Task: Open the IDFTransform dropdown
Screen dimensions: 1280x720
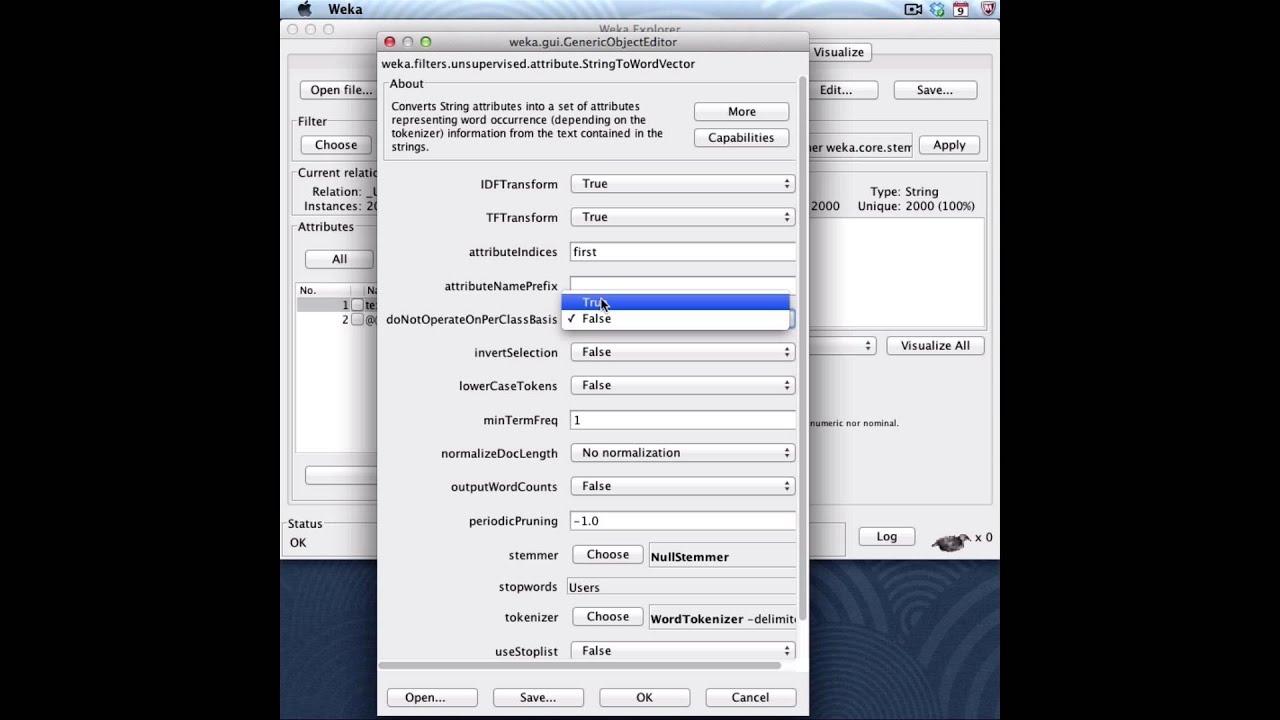Action: point(683,184)
